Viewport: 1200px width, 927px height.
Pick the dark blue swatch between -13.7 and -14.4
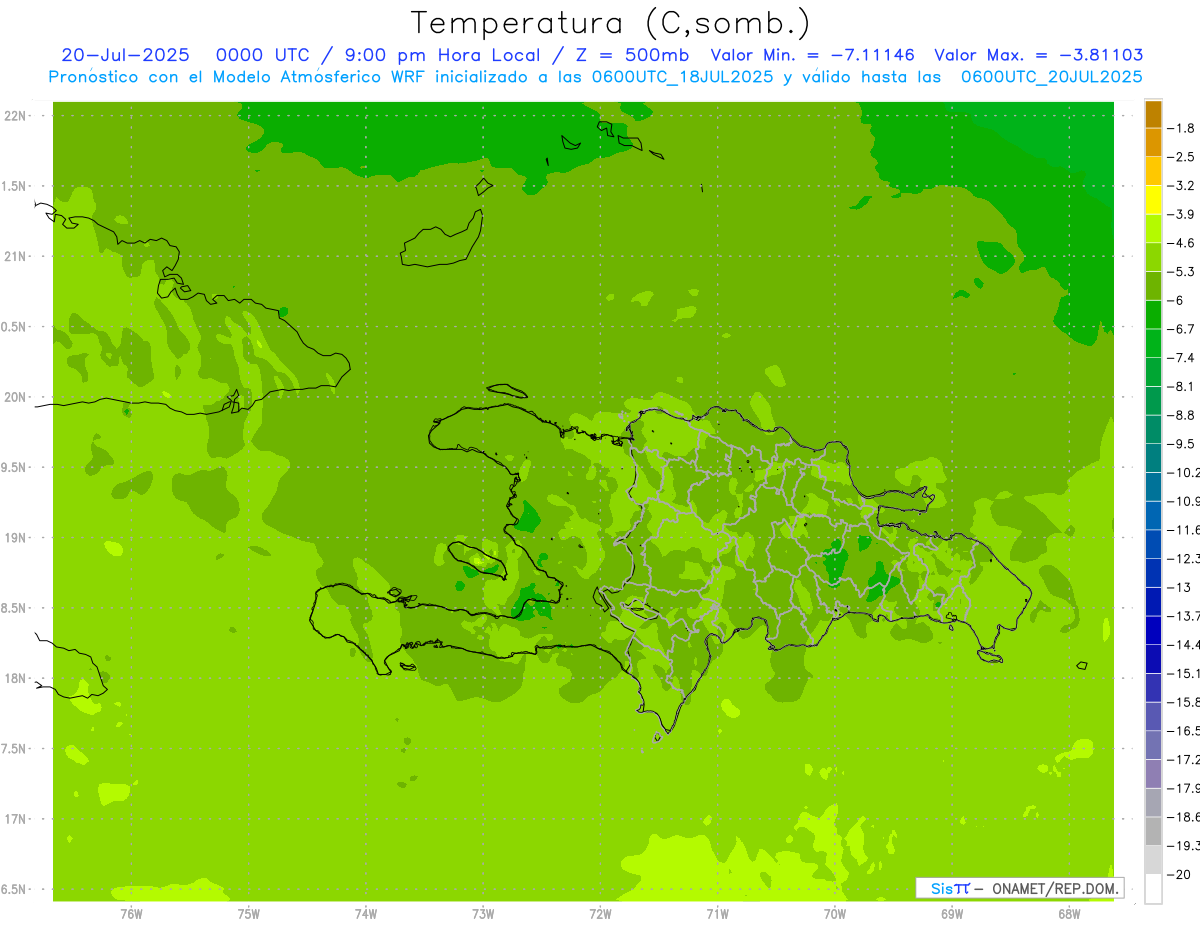pos(1153,630)
